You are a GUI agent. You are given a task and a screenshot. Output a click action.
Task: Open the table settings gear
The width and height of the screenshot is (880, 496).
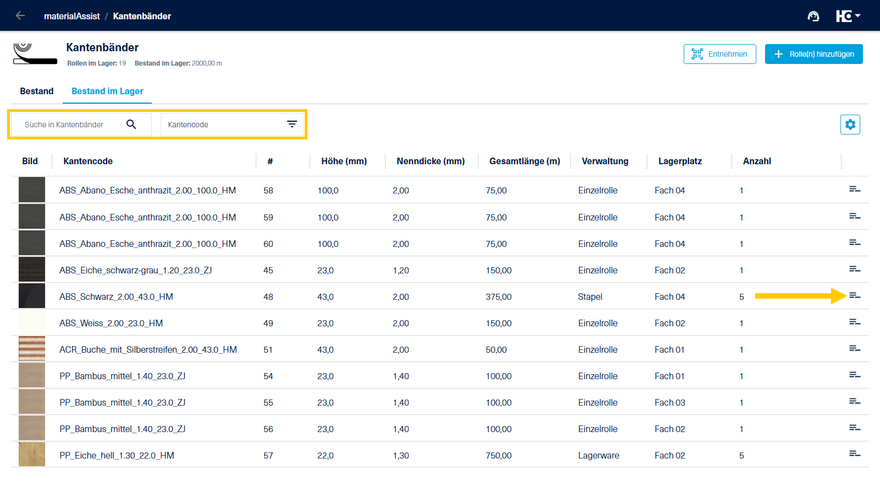click(850, 124)
